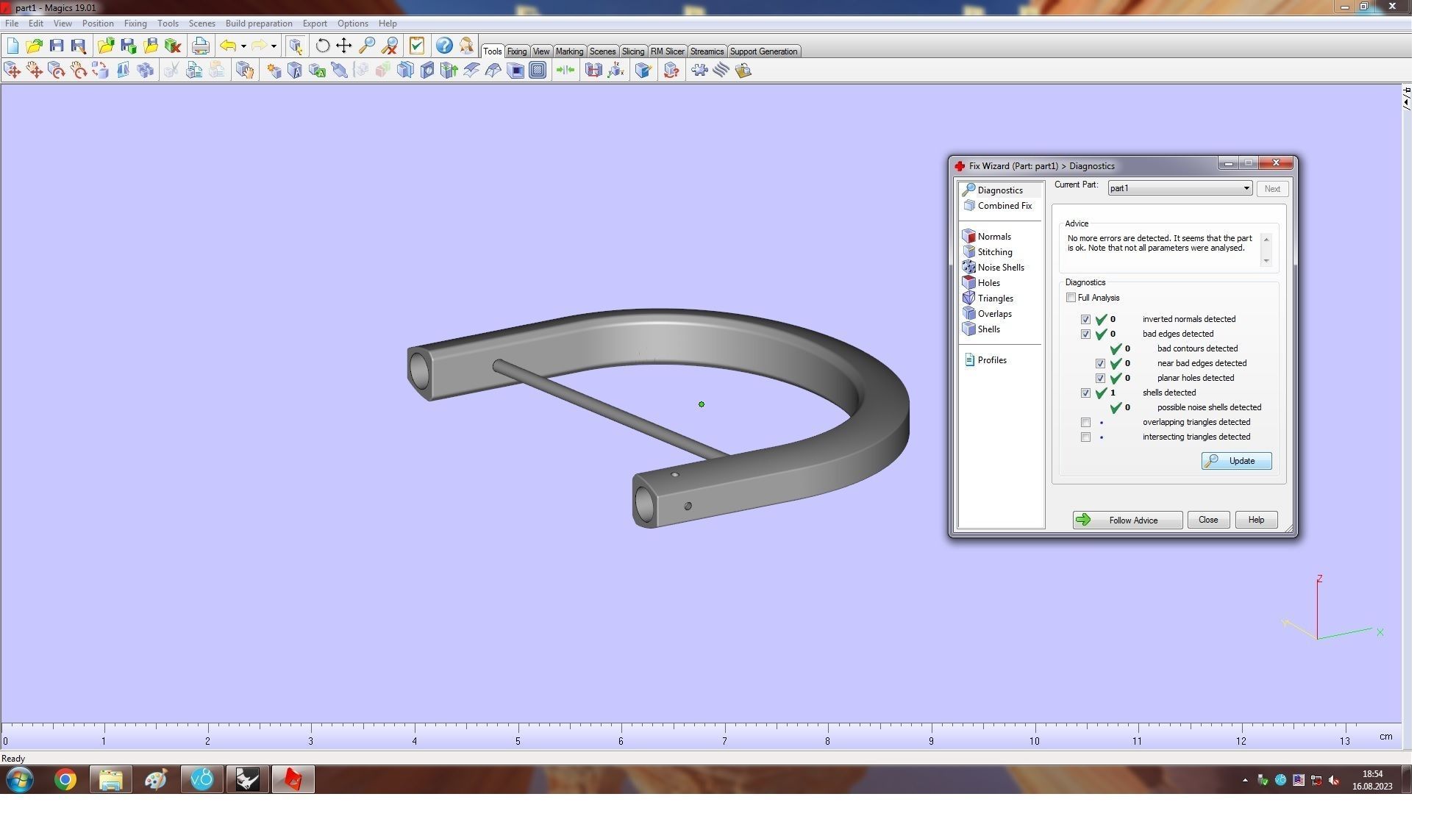Create a new project with New icon

pyautogui.click(x=13, y=46)
